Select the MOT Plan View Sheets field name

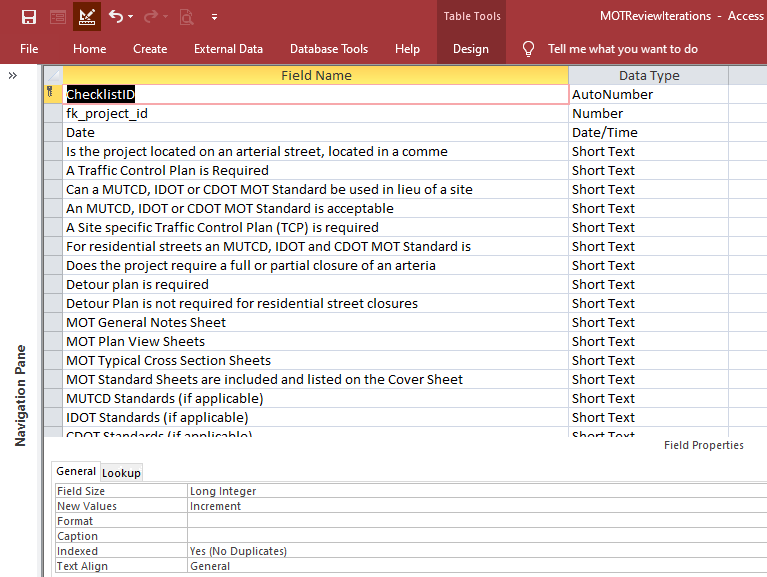click(316, 341)
